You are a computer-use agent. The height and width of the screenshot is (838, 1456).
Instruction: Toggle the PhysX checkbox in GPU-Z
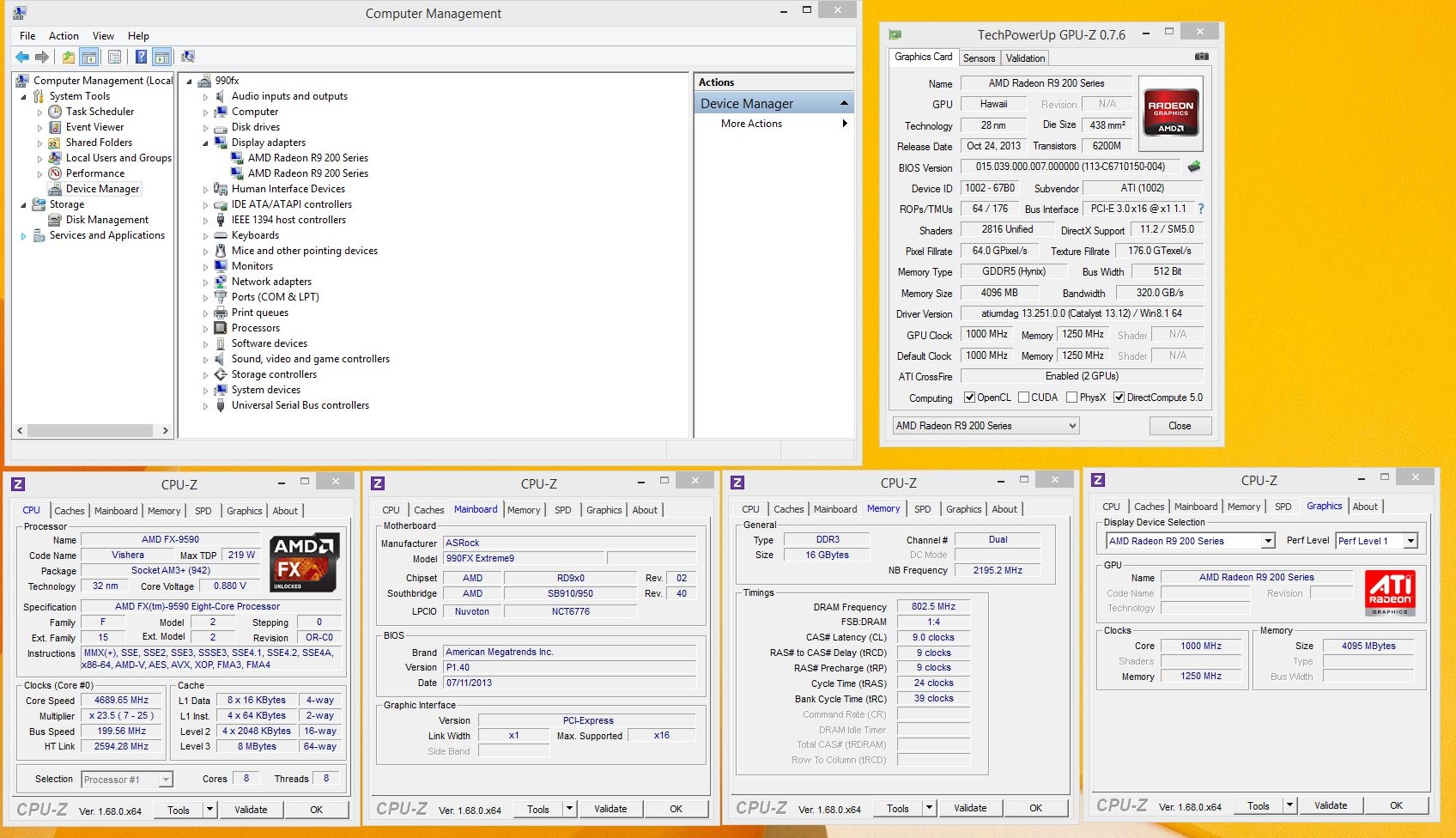[x=1071, y=398]
